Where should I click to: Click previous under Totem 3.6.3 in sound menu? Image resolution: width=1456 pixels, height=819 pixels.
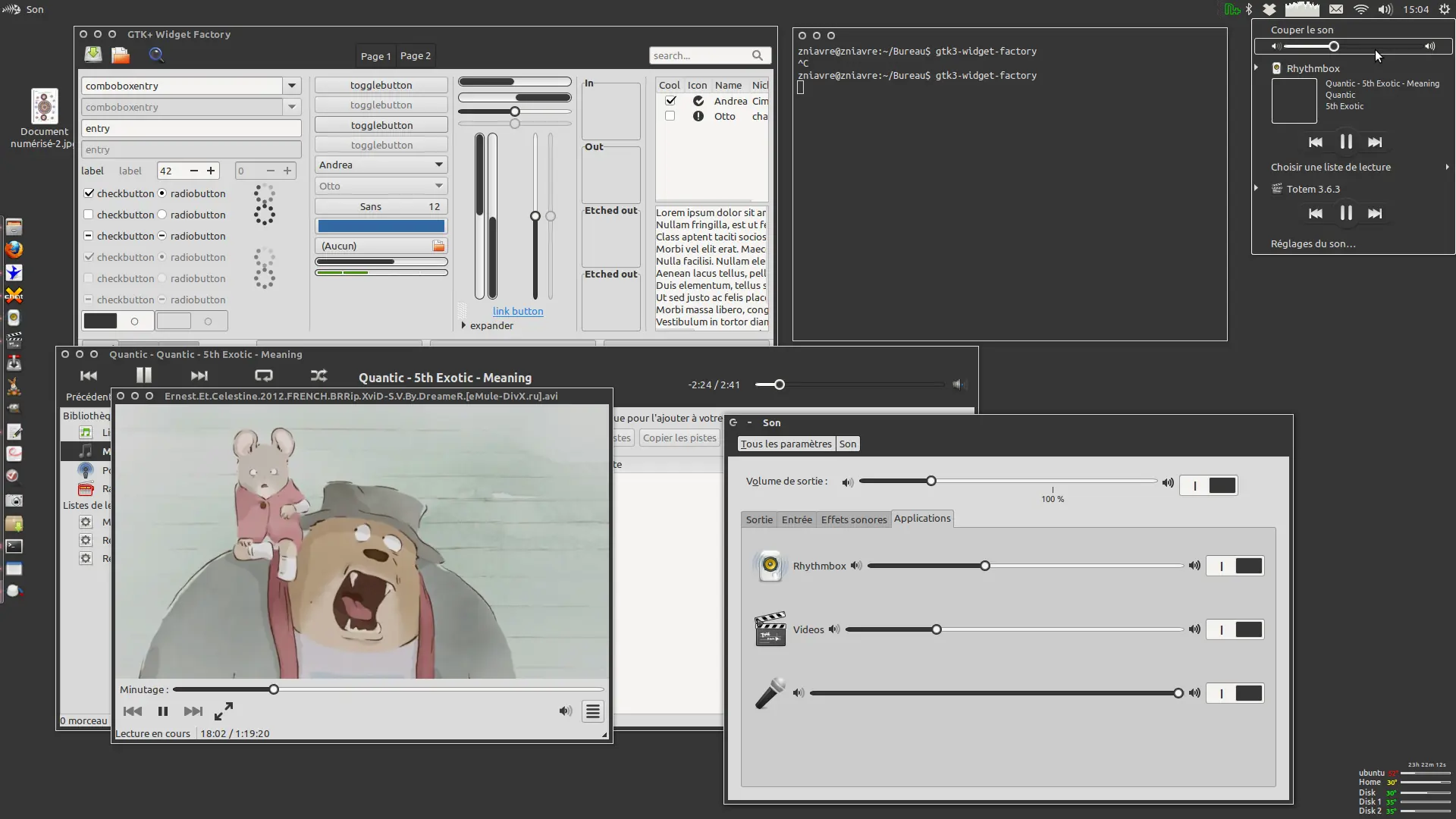[1316, 214]
